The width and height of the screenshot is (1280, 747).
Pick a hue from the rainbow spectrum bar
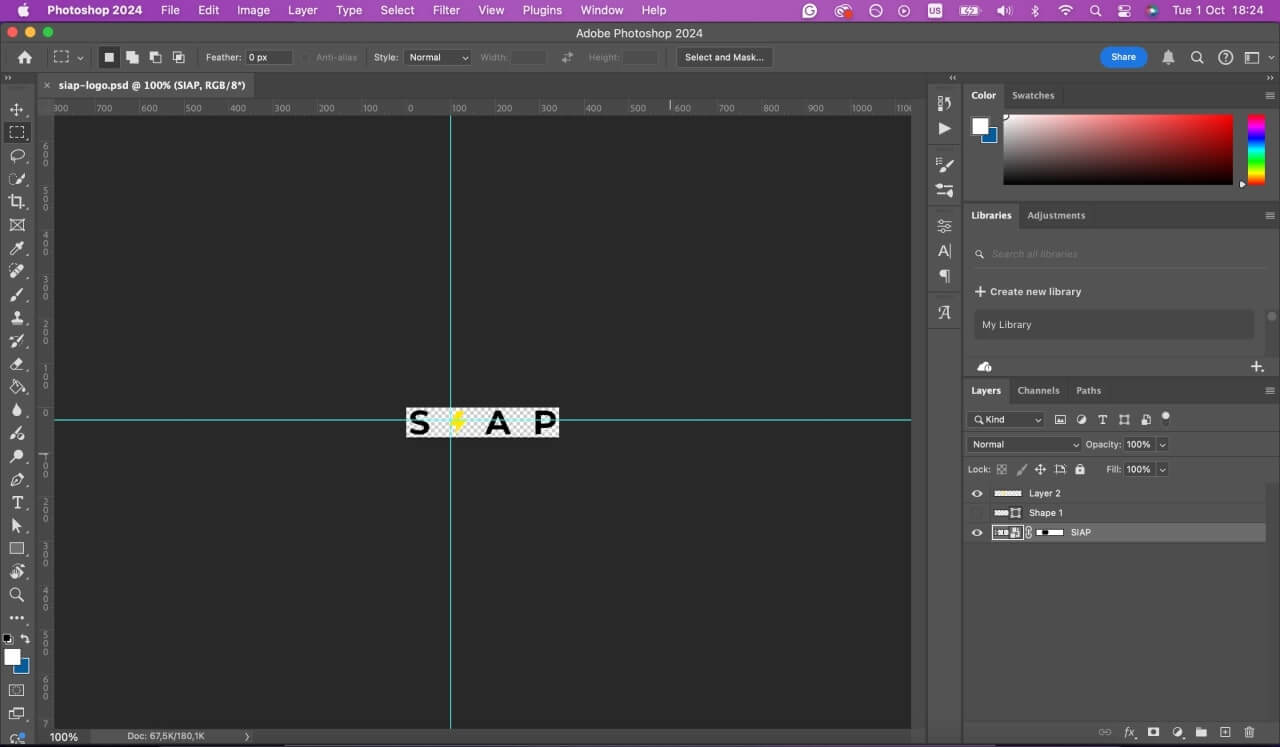click(1254, 150)
